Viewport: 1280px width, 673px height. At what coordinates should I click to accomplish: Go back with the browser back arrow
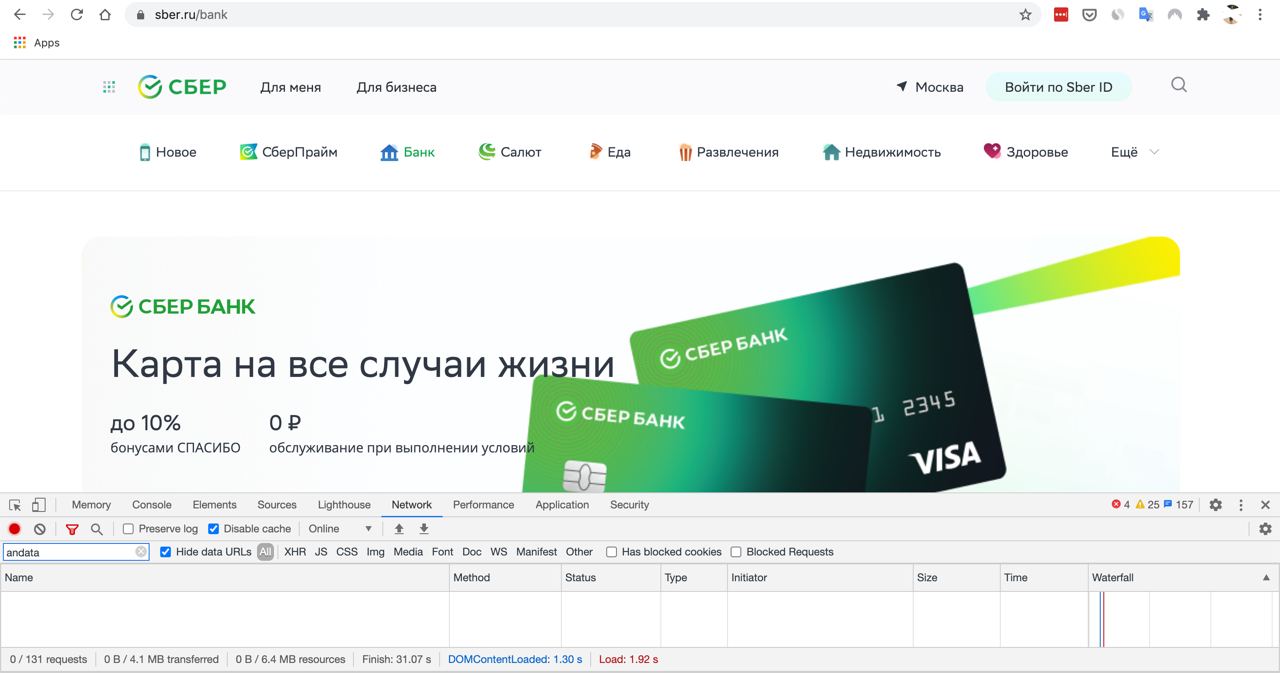coord(19,15)
